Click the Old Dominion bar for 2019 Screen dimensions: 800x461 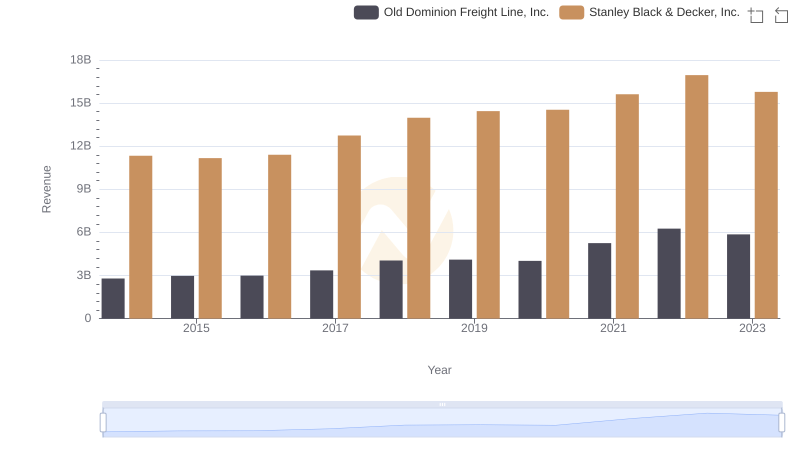pos(460,289)
